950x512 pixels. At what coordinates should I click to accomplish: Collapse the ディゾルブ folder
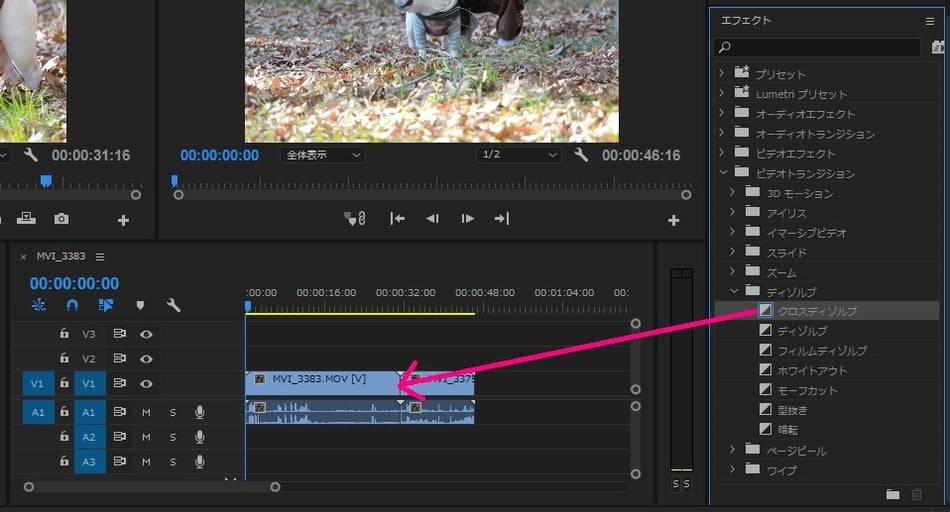(x=734, y=291)
